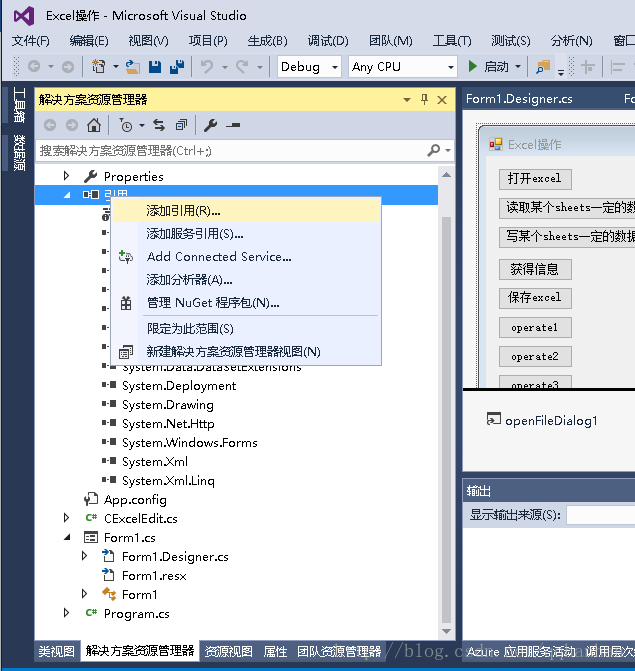Click the Collapse All icon
Viewport: 635px width, 671px height.
click(x=181, y=125)
